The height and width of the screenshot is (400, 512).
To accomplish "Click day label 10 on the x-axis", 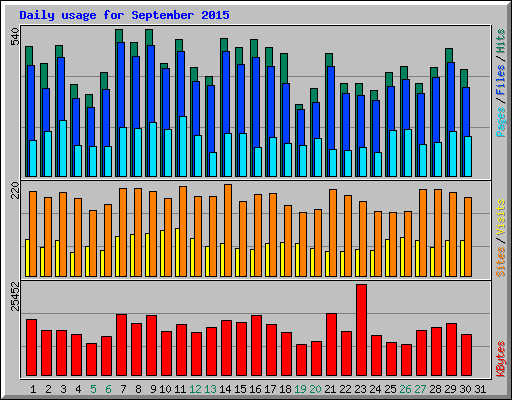I will tap(165, 389).
